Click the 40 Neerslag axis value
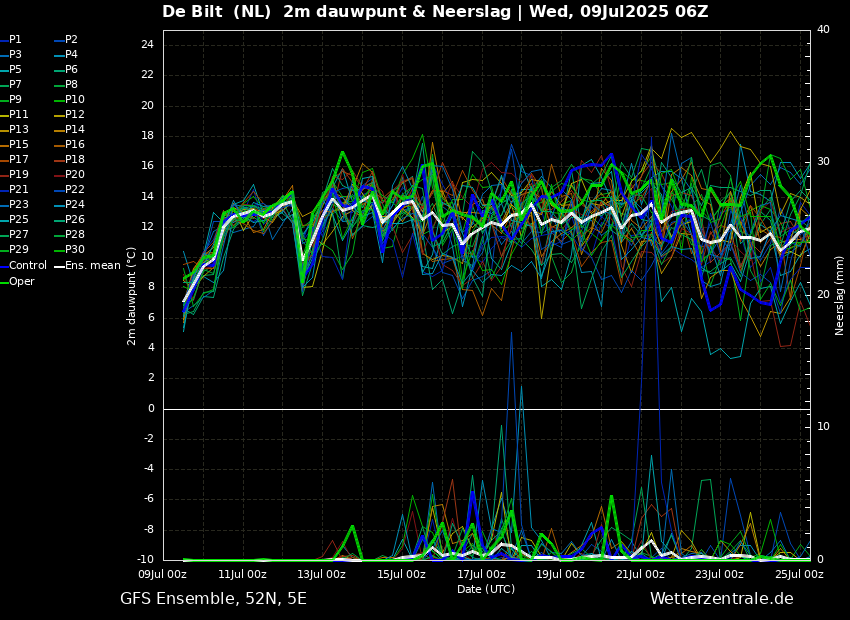The image size is (850, 620). pos(823,29)
